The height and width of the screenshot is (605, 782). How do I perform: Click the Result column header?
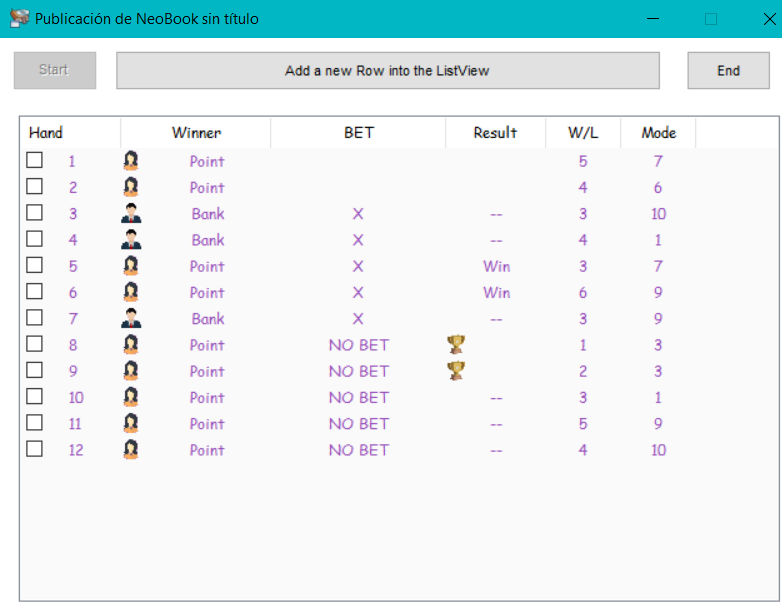pyautogui.click(x=495, y=133)
